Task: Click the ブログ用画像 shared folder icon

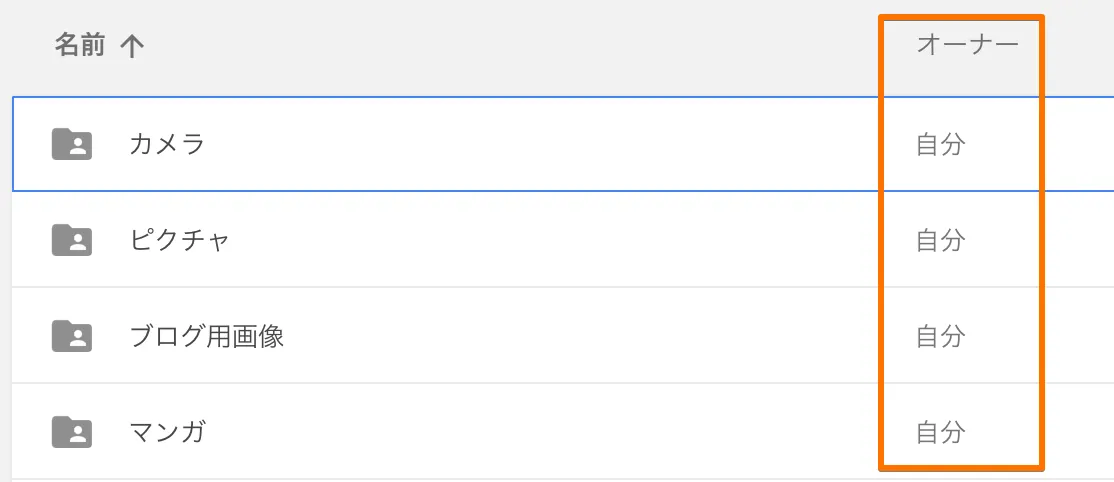Action: click(72, 336)
